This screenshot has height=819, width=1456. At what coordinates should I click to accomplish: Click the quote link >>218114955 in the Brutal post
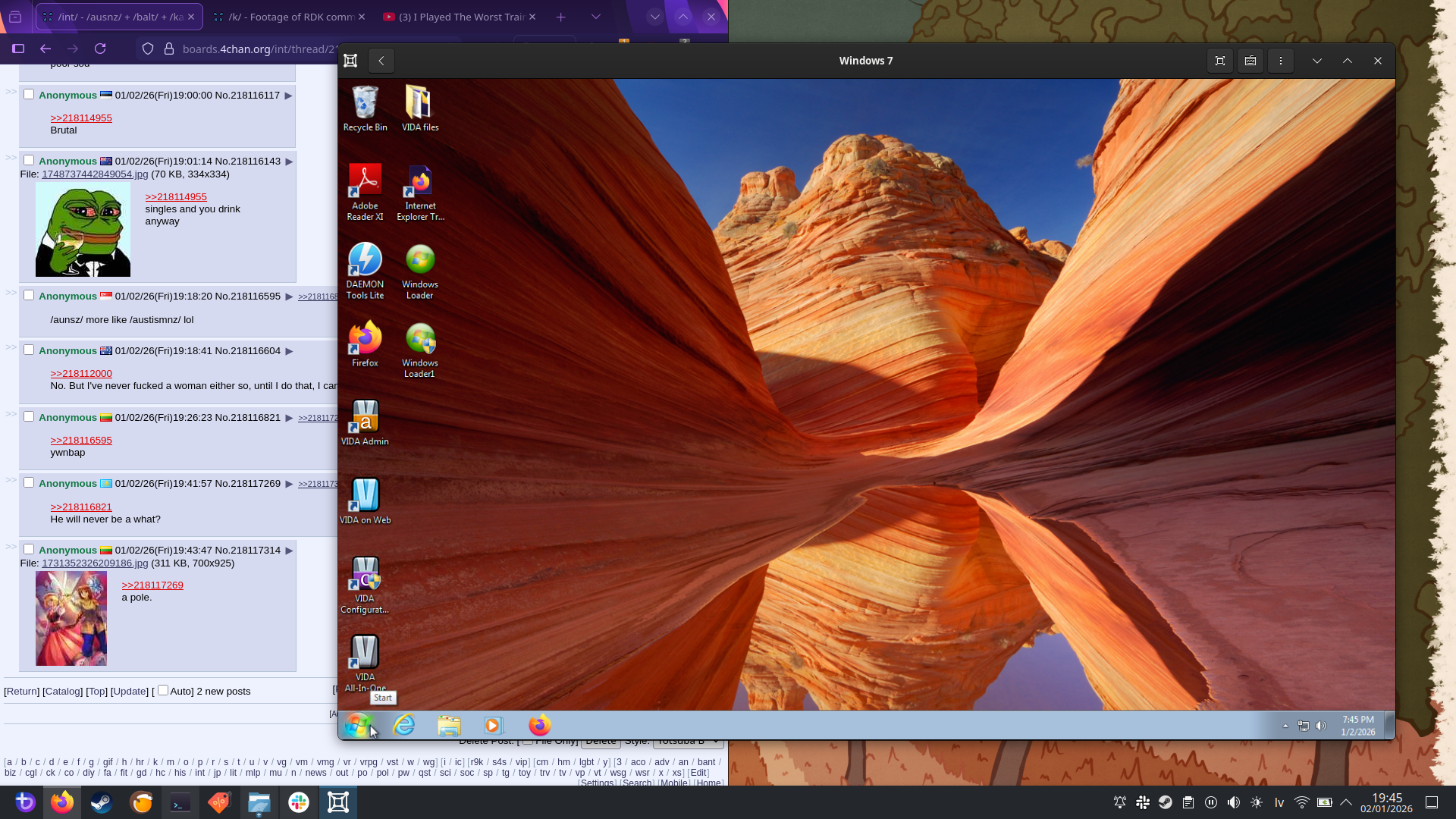(81, 118)
